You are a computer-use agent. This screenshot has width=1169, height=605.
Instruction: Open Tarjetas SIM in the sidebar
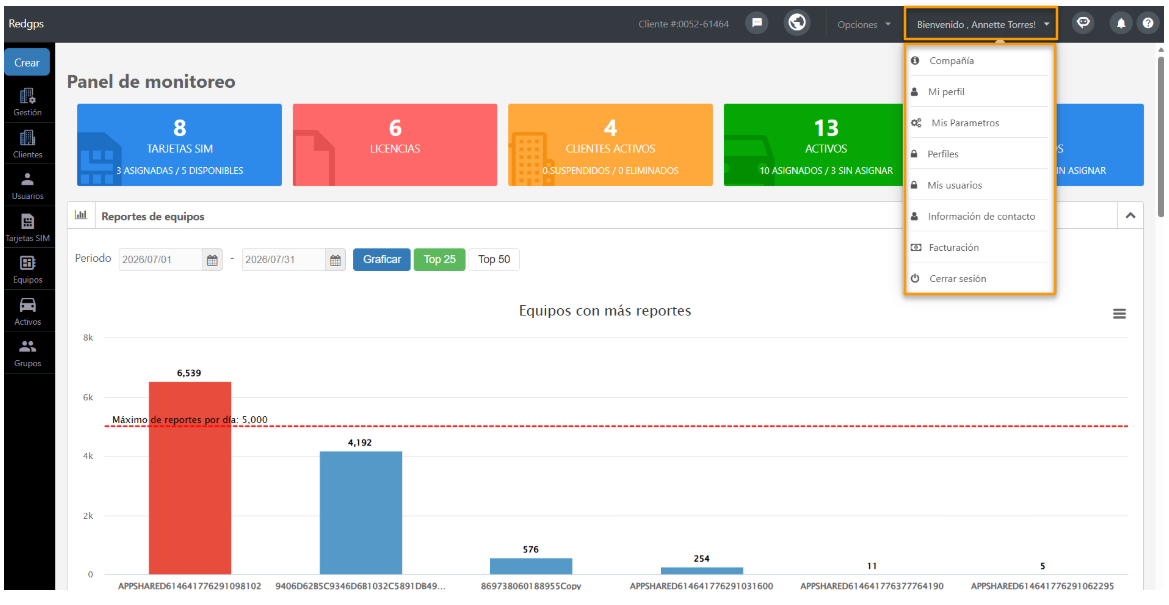(28, 228)
